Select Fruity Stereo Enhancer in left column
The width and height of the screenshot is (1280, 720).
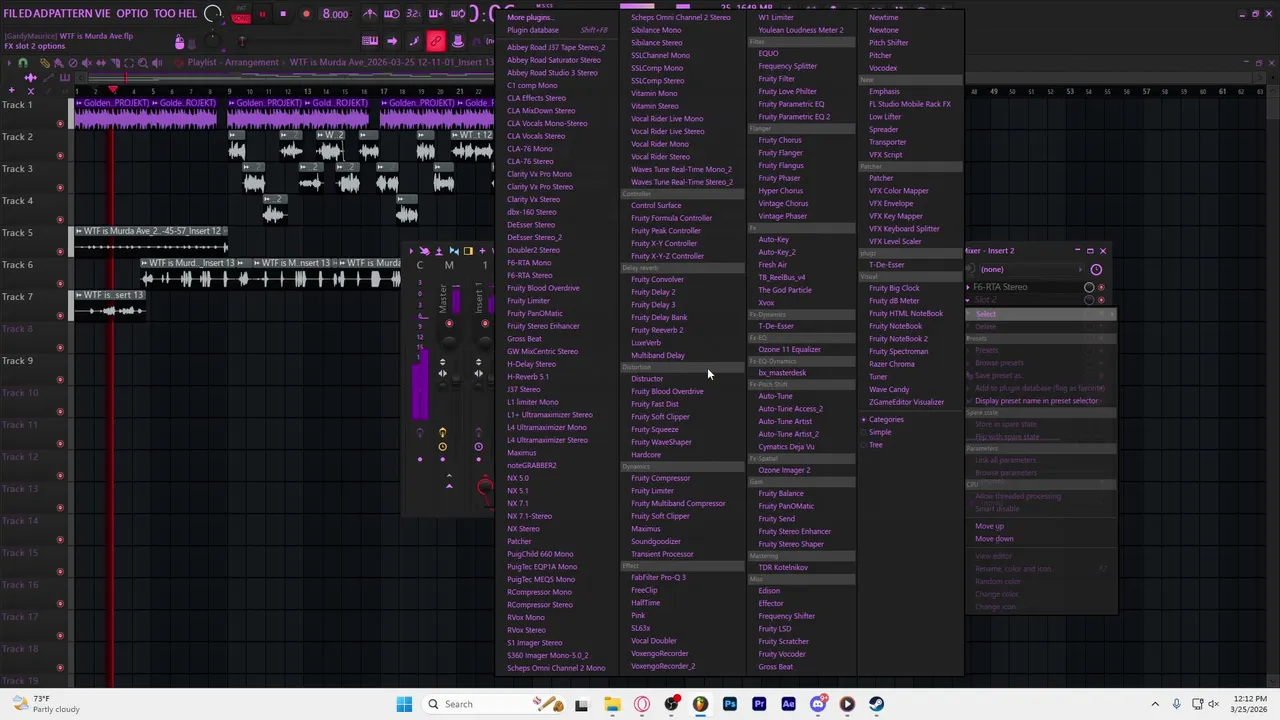pyautogui.click(x=543, y=326)
